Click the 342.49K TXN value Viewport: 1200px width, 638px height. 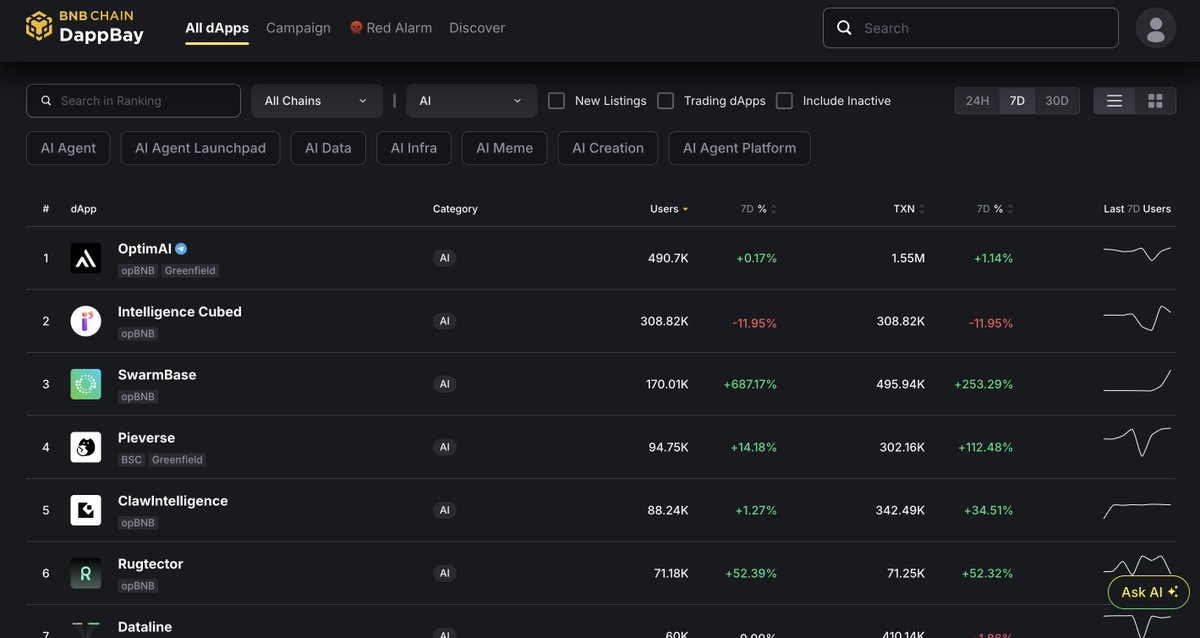pos(900,510)
